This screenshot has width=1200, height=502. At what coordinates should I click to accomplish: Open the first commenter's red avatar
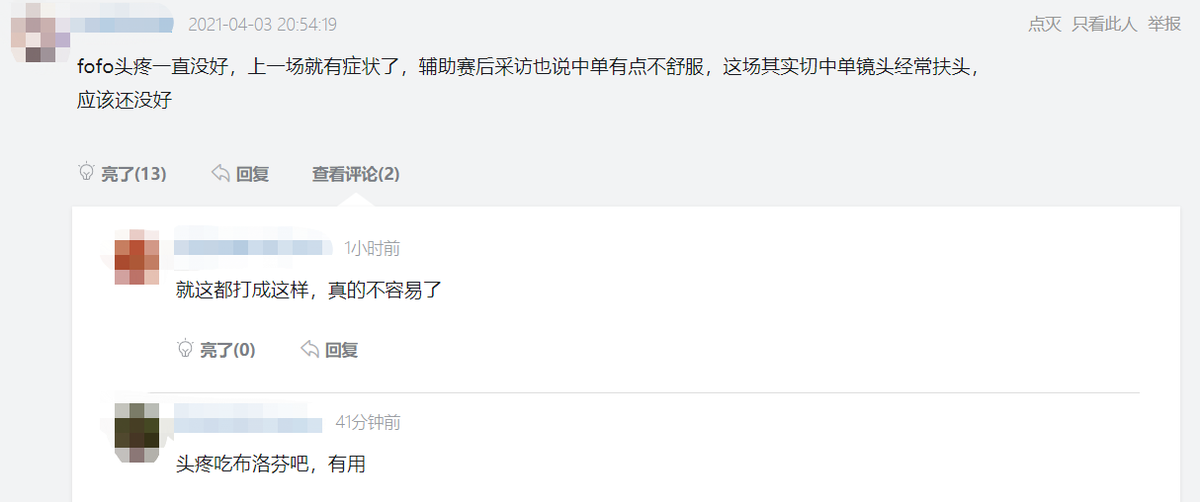(137, 260)
